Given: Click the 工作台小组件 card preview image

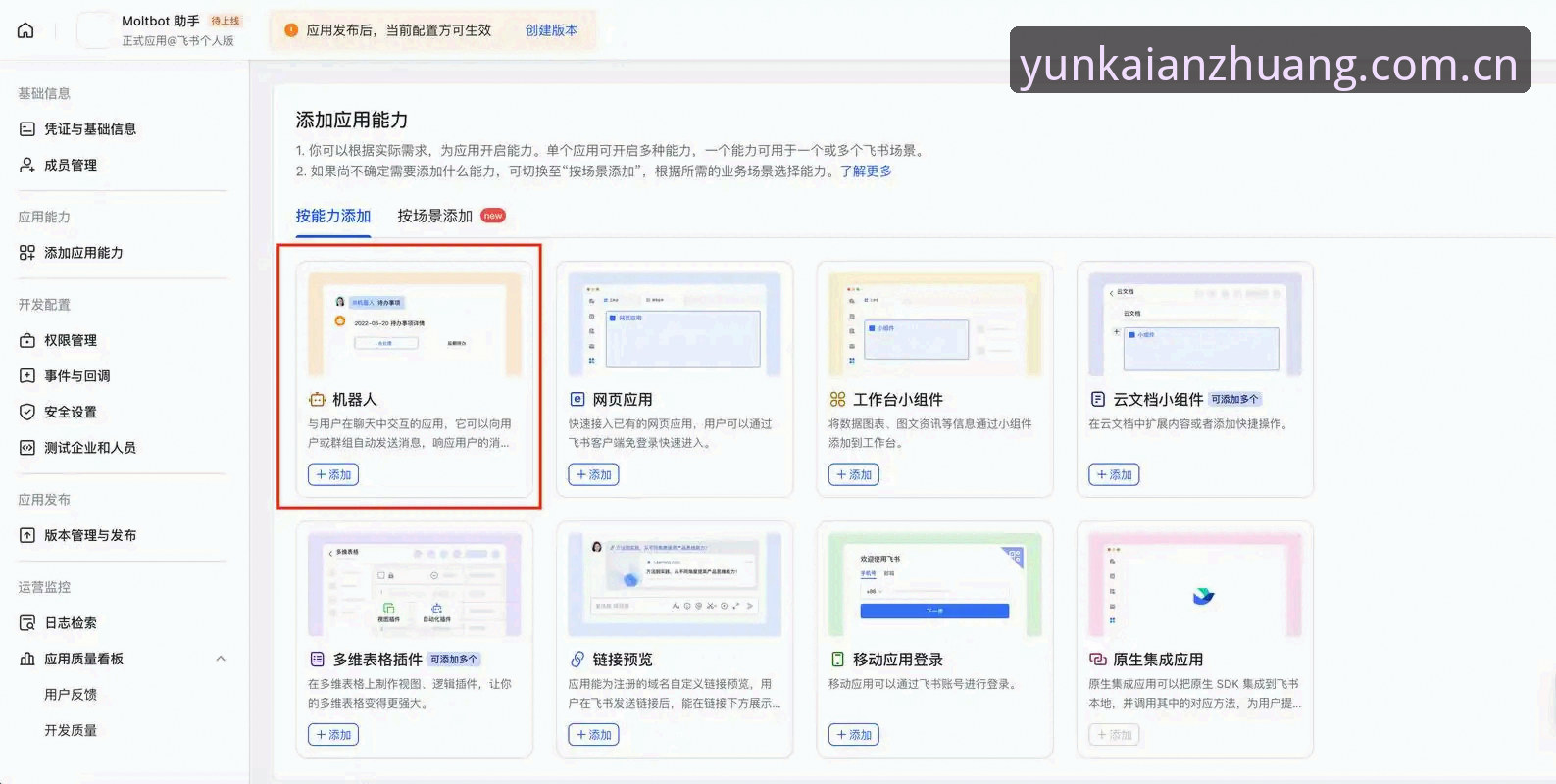Looking at the screenshot, I should [x=935, y=324].
